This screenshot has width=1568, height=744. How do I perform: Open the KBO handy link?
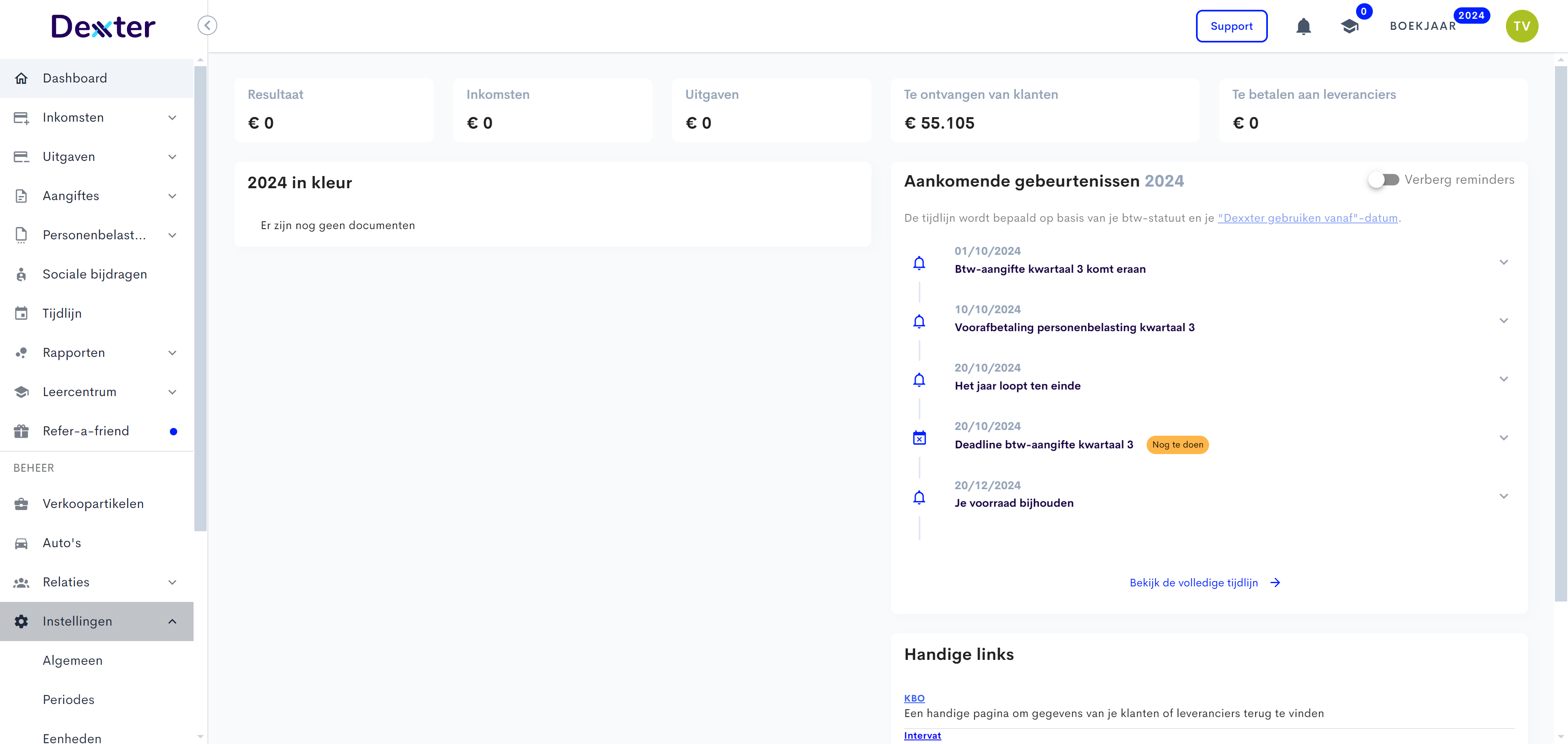tap(914, 698)
